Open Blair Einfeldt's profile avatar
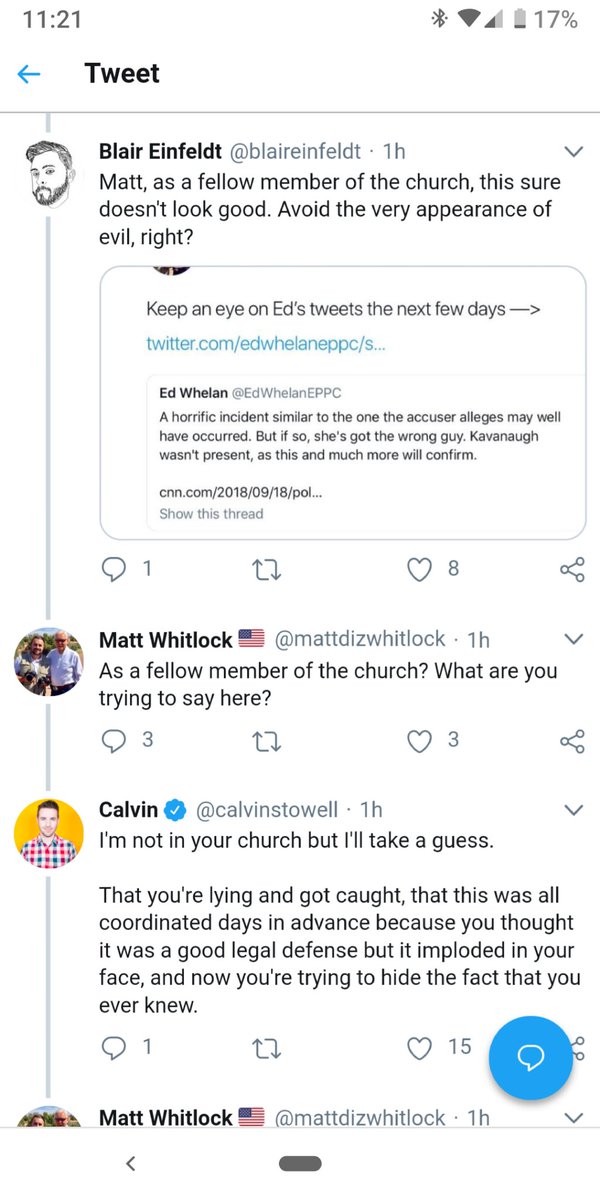 click(x=48, y=172)
